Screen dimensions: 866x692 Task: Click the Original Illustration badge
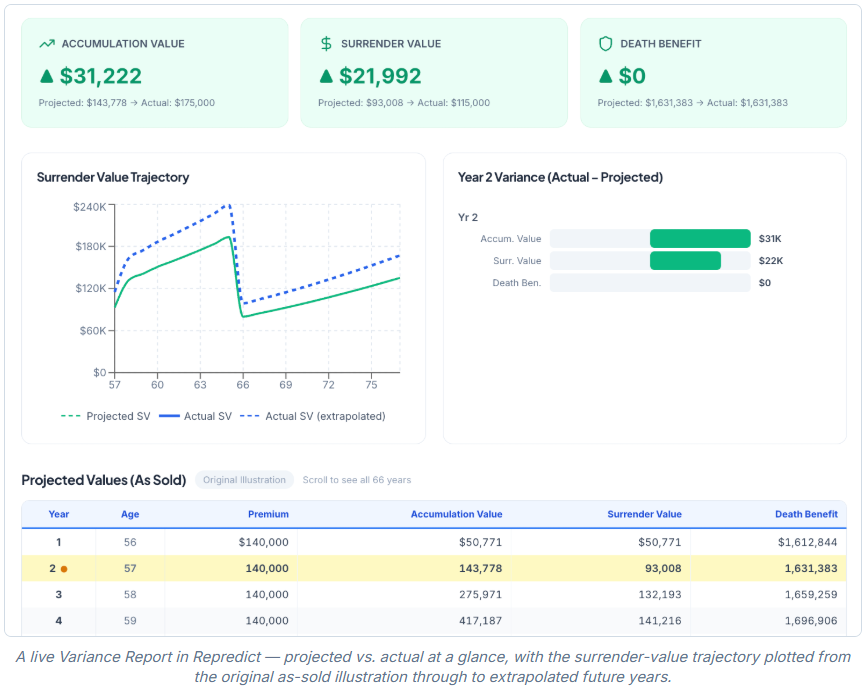pyautogui.click(x=244, y=480)
